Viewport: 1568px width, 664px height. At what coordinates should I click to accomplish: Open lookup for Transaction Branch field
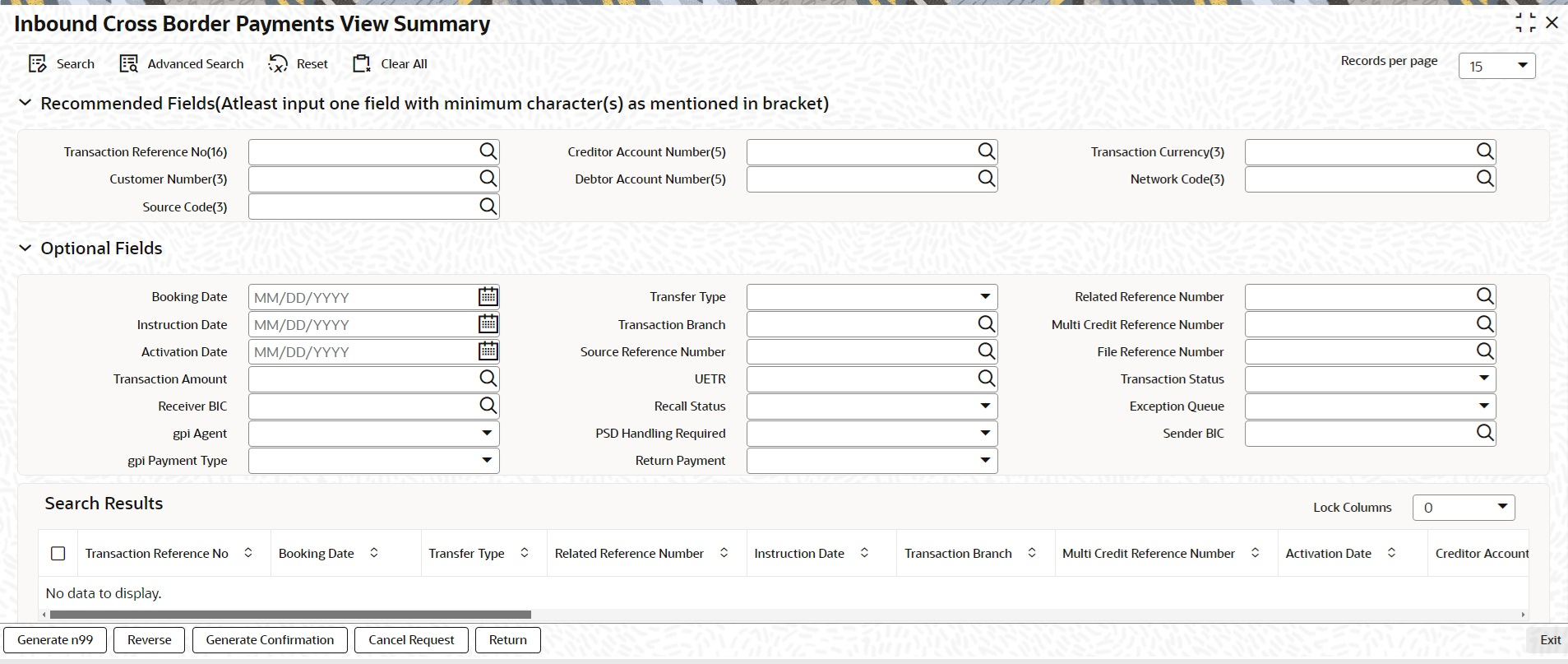click(987, 324)
